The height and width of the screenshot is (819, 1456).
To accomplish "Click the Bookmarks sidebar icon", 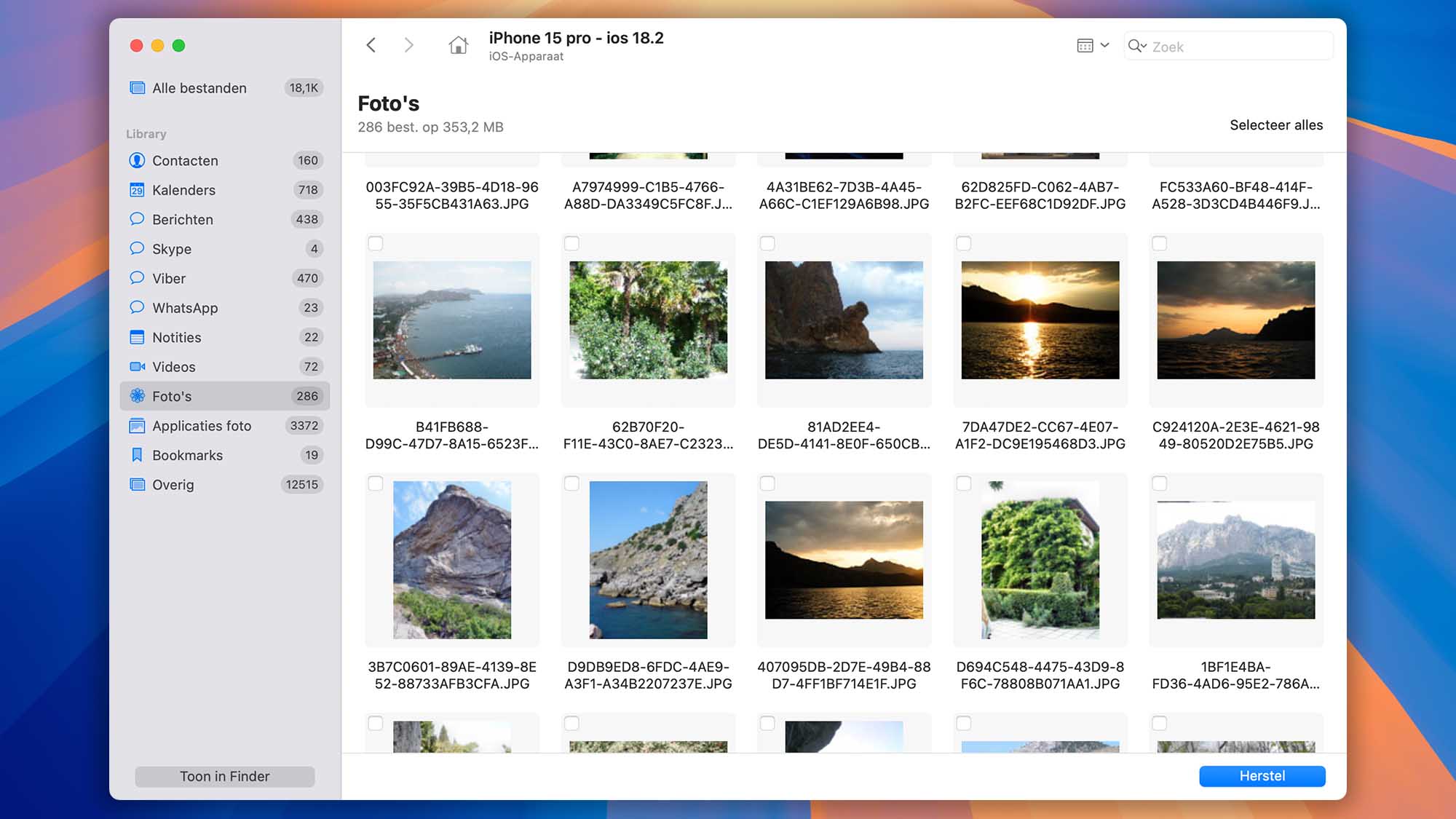I will [x=137, y=455].
